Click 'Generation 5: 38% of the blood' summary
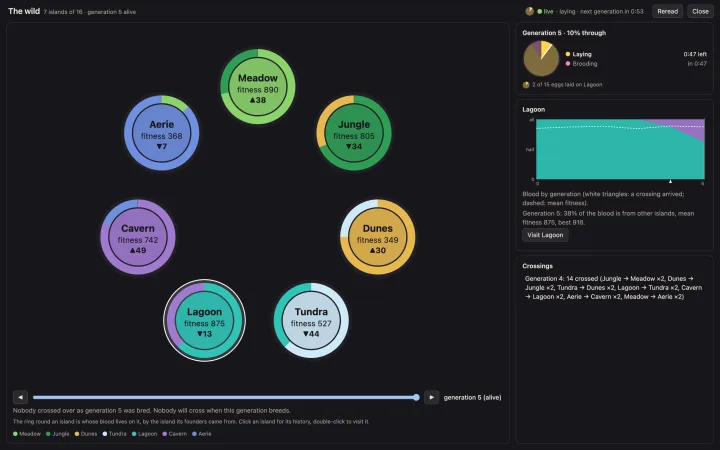This screenshot has width=720, height=450. pos(608,218)
